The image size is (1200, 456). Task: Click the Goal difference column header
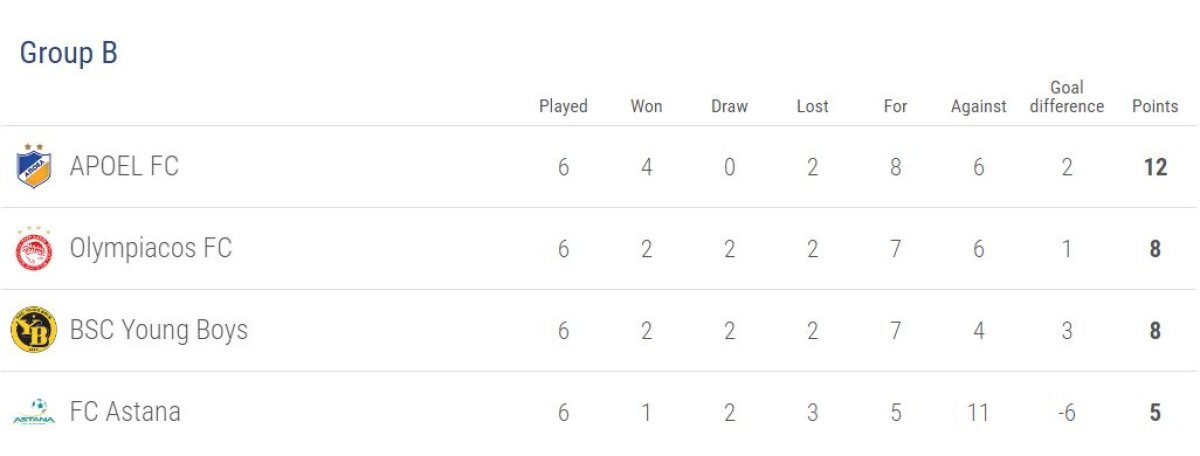tap(1067, 97)
